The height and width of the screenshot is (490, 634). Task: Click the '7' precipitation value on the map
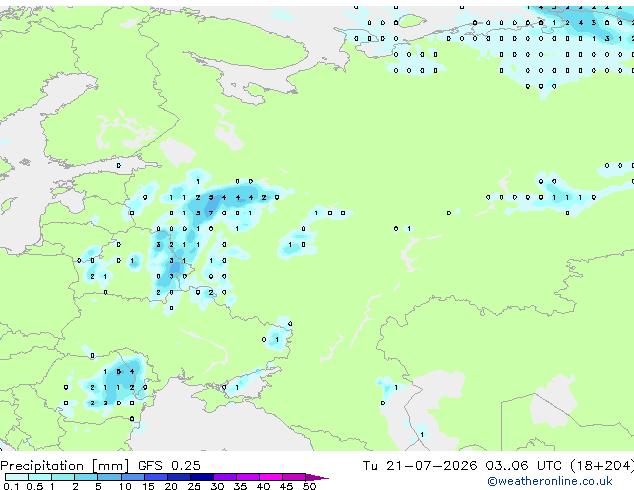click(x=211, y=213)
